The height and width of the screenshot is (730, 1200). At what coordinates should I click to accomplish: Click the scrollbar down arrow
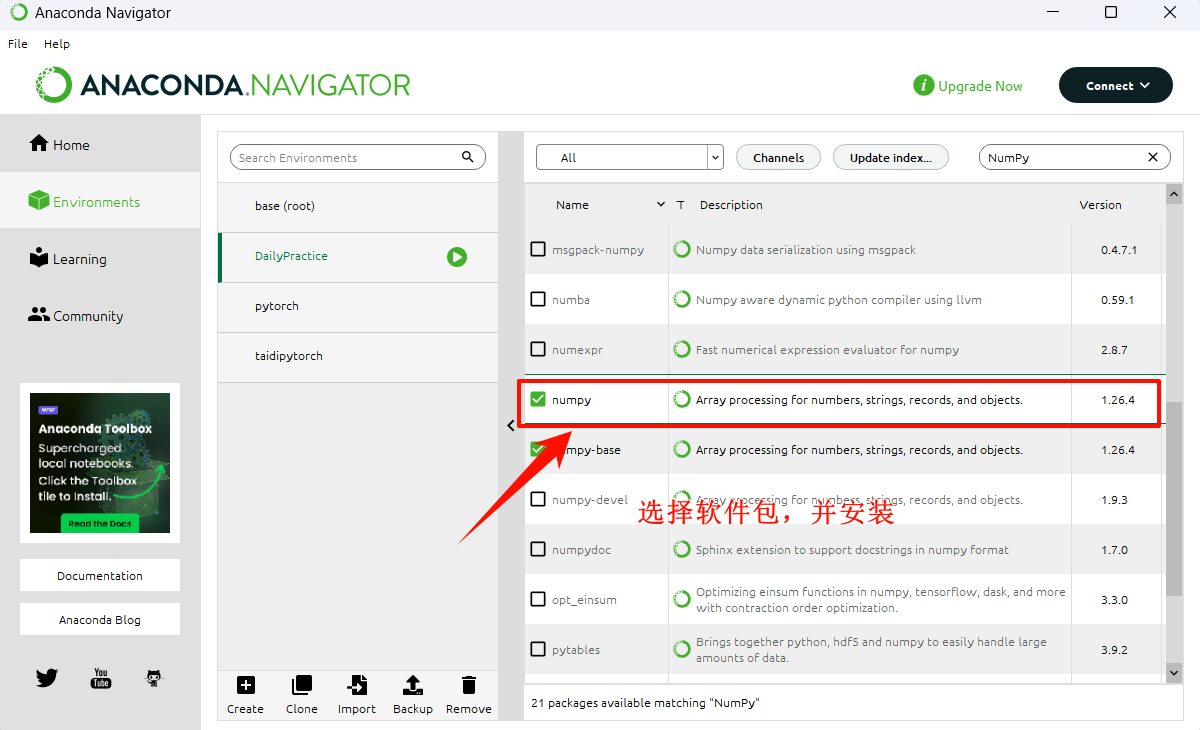click(x=1174, y=674)
